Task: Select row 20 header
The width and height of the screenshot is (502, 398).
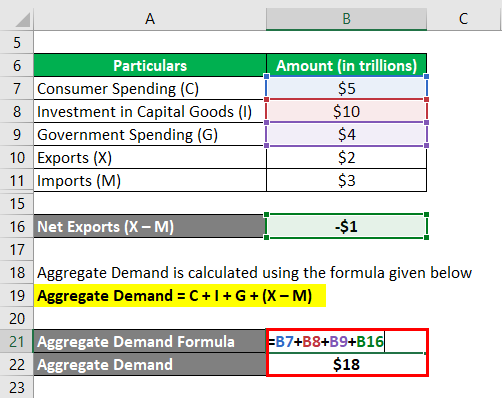Action: [17, 318]
